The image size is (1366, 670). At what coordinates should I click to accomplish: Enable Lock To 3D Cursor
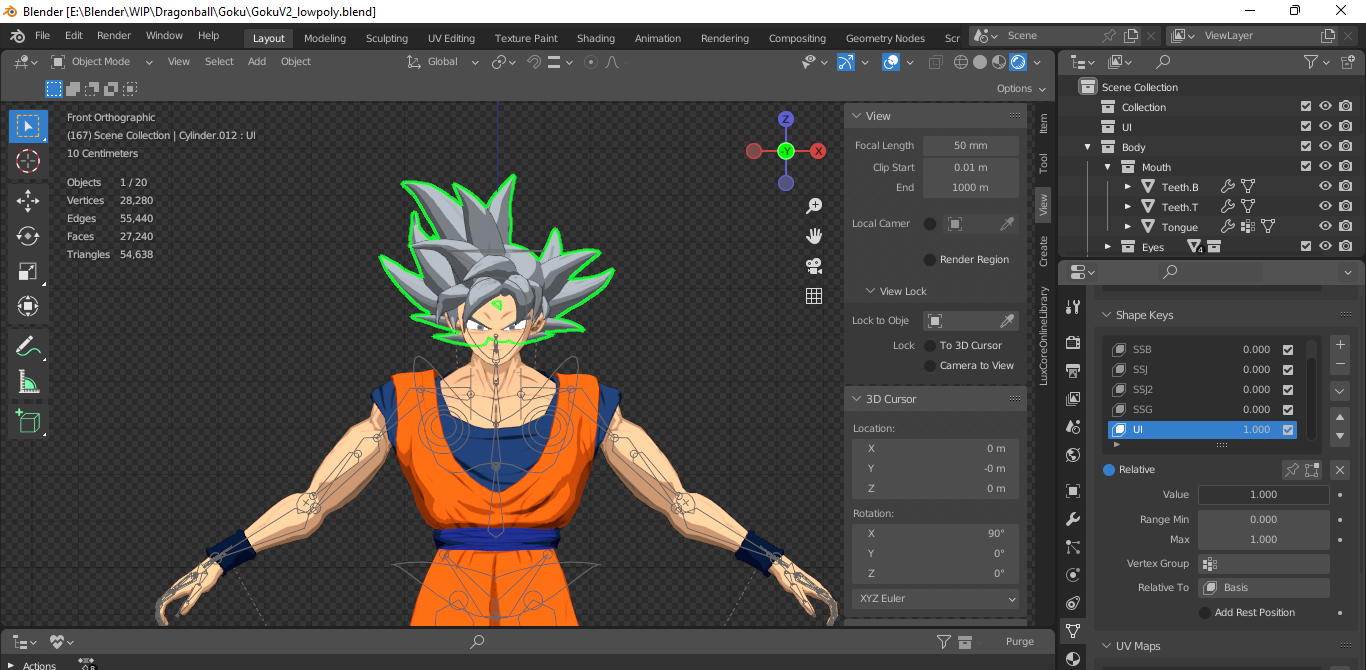[x=930, y=346]
